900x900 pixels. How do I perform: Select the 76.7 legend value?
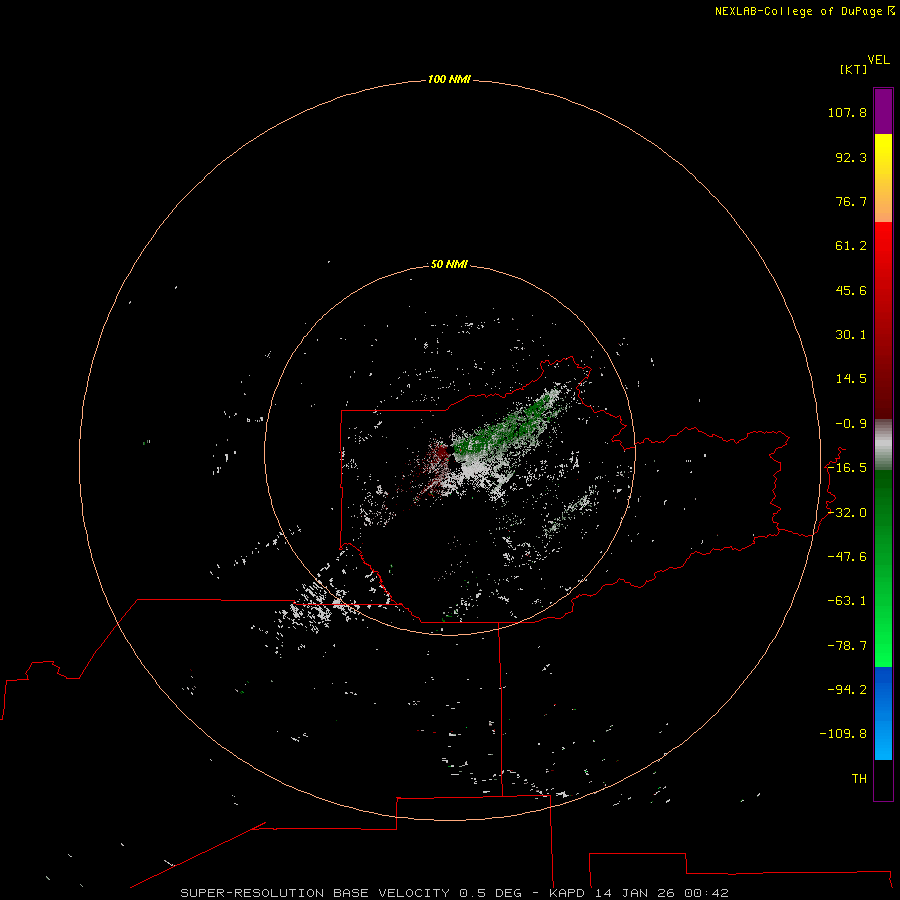coord(851,201)
